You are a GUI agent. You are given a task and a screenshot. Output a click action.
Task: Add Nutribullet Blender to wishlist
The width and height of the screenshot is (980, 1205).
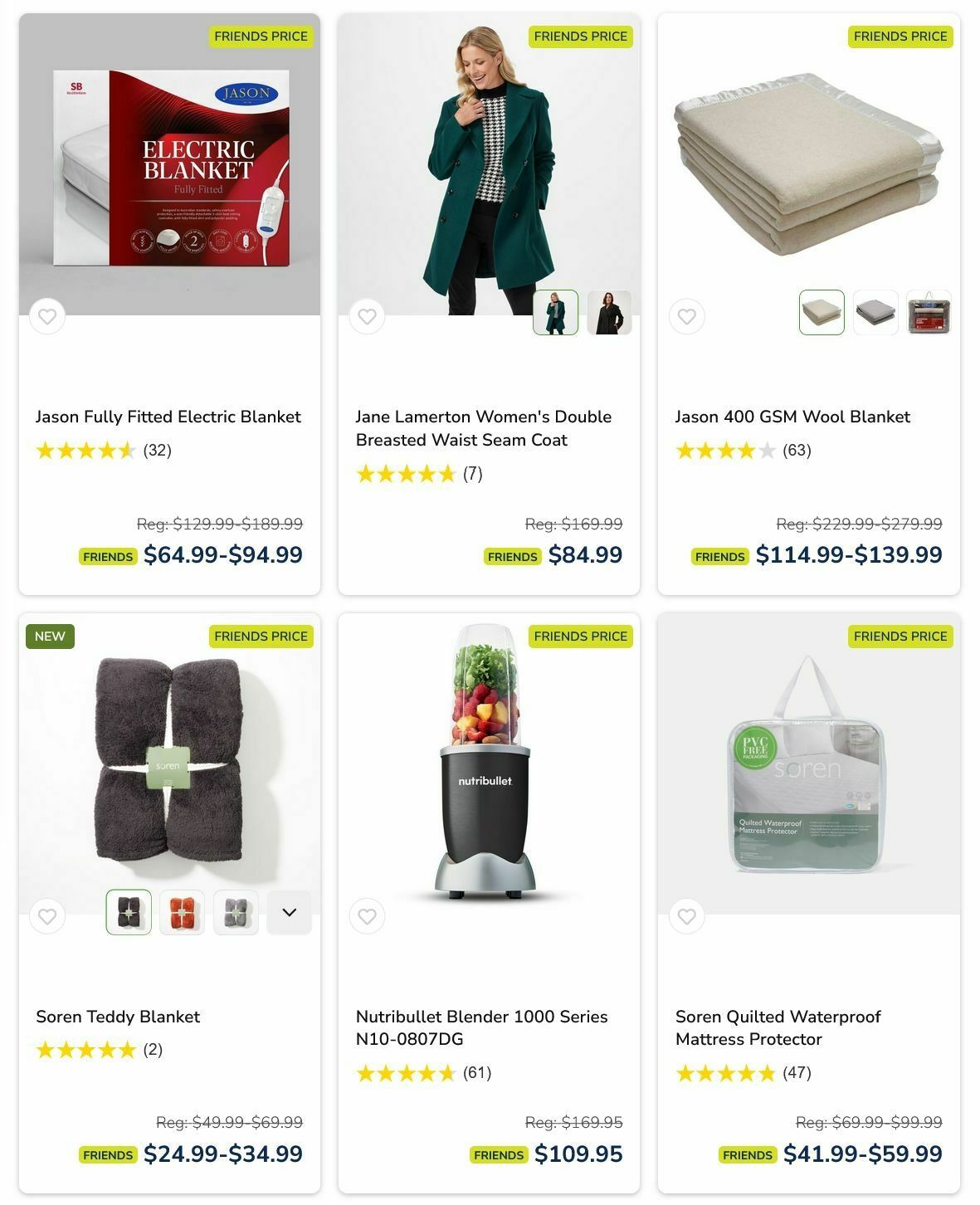point(367,916)
